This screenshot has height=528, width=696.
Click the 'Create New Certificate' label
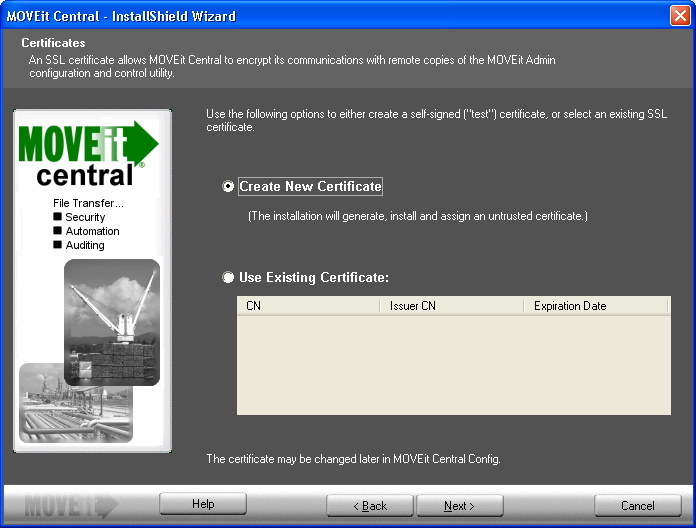(x=310, y=186)
